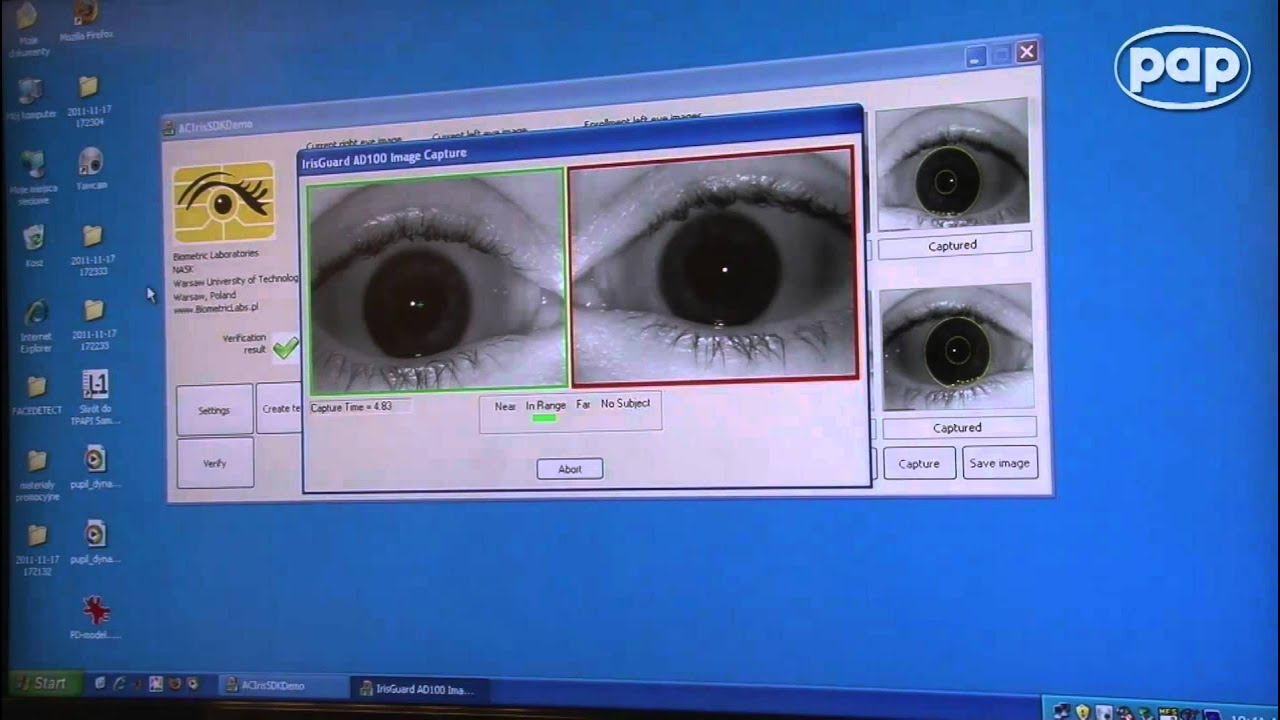Select the PD-model desktop icon
1280x720 pixels.
point(96,617)
